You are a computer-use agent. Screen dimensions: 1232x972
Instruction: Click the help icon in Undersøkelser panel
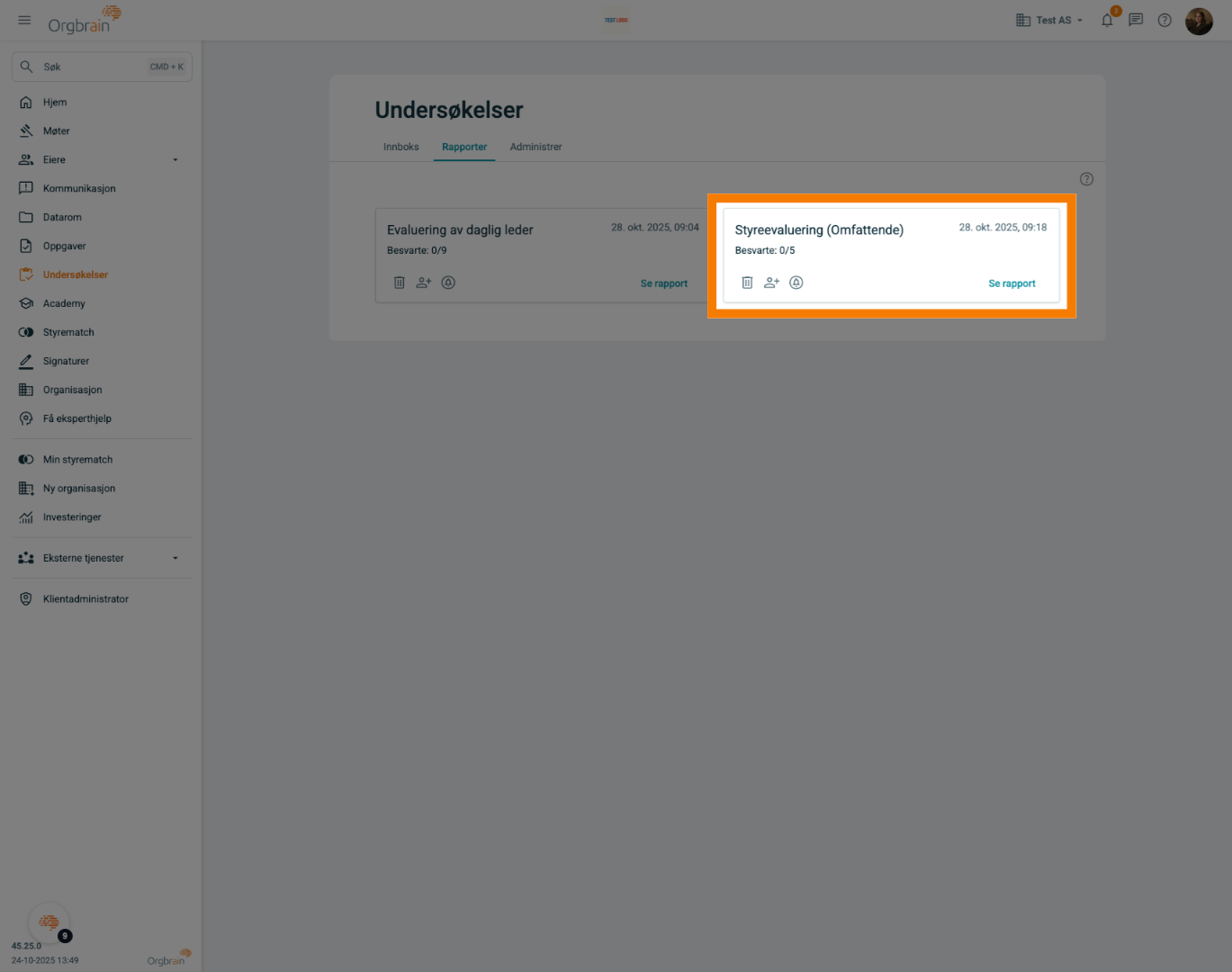coord(1087,179)
